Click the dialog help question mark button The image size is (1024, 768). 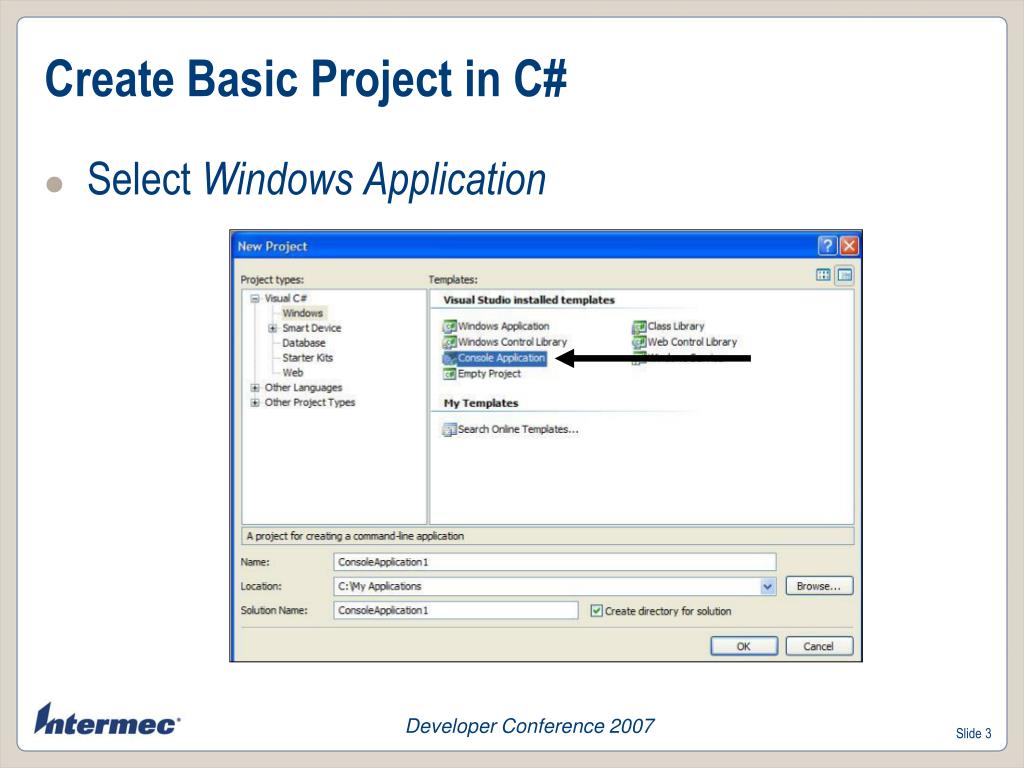827,246
